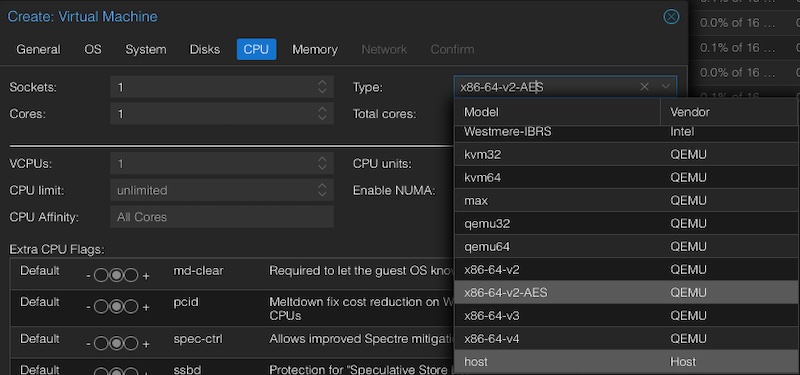Clear the CPU Type field
The height and width of the screenshot is (375, 800).
pyautogui.click(x=644, y=87)
